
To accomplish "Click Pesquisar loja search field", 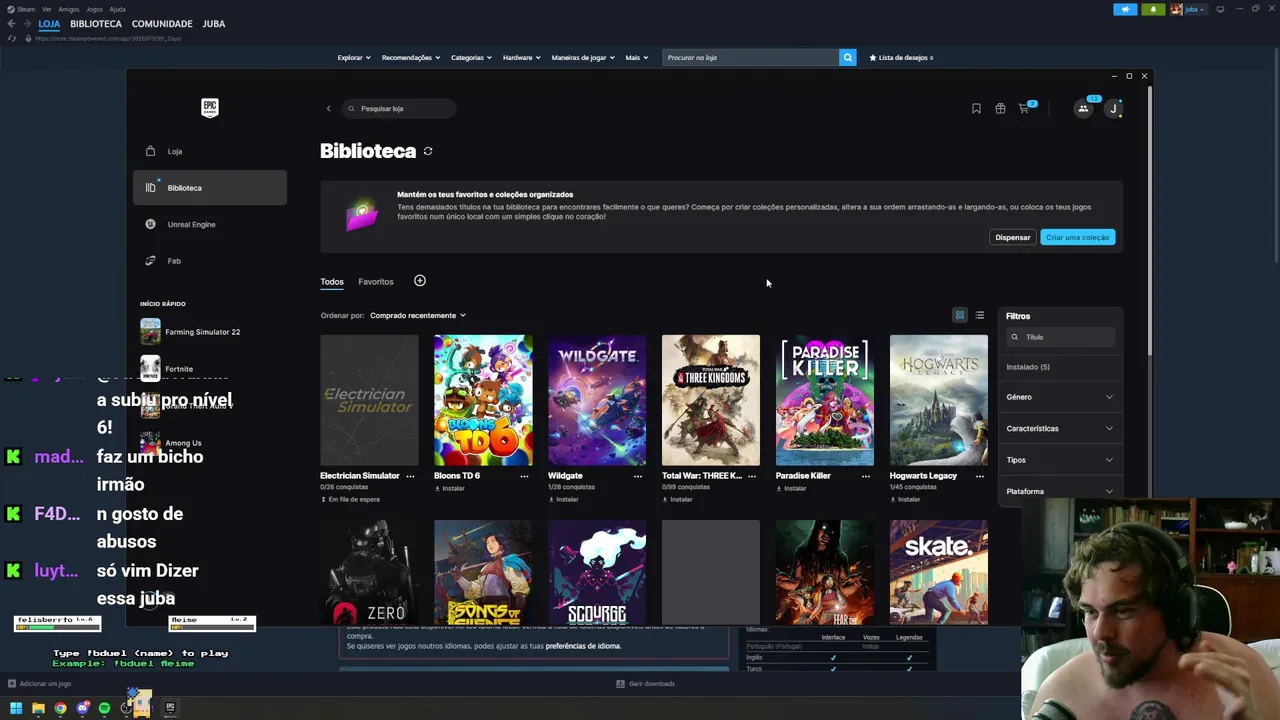I will click(x=399, y=108).
